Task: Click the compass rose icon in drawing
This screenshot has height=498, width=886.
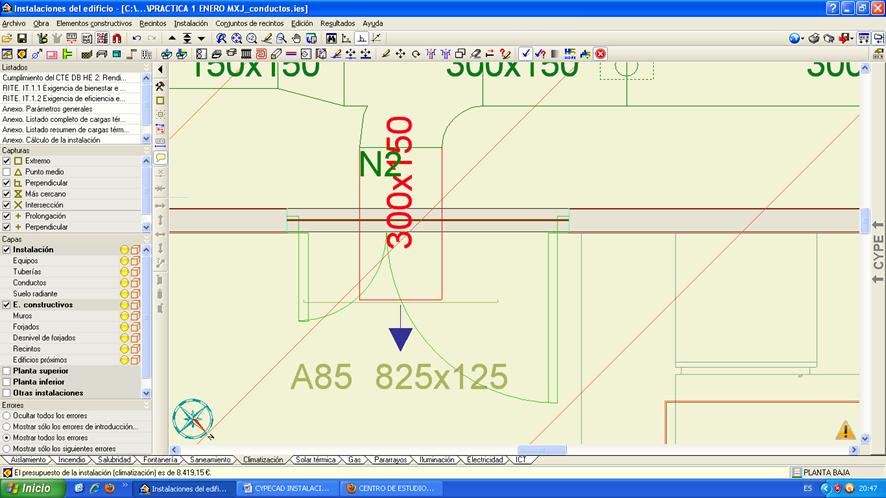Action: 191,419
